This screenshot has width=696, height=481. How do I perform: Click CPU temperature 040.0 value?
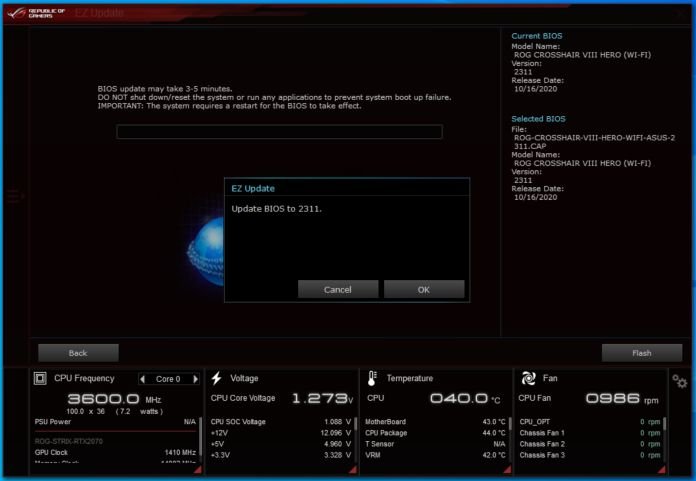click(465, 398)
